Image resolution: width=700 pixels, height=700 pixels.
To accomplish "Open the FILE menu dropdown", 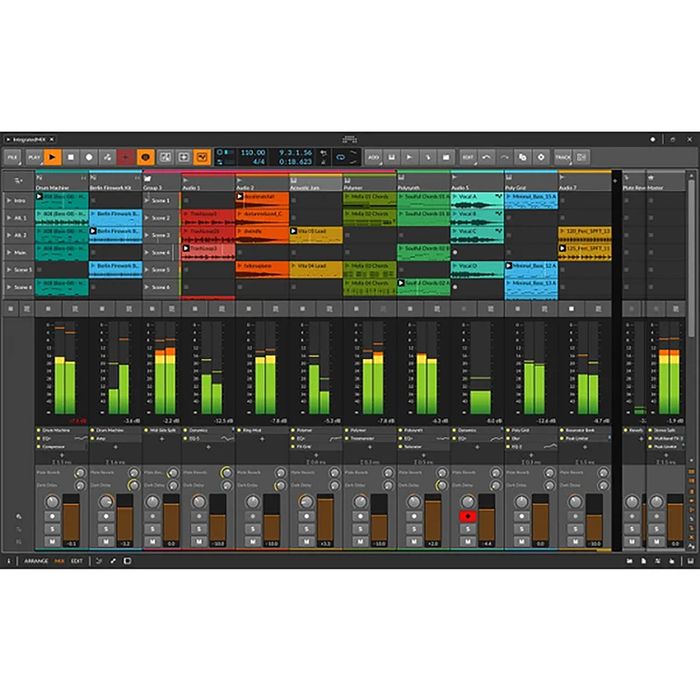I will coord(13,157).
